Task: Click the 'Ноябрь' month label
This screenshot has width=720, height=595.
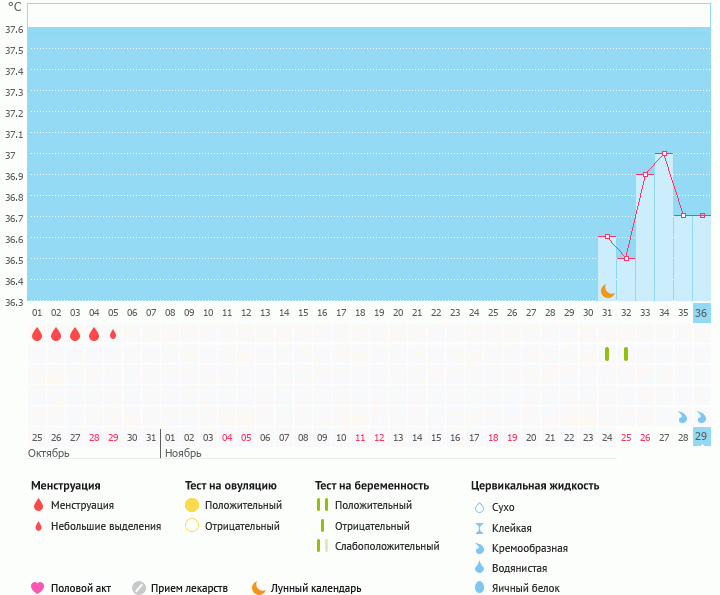Action: tap(182, 453)
